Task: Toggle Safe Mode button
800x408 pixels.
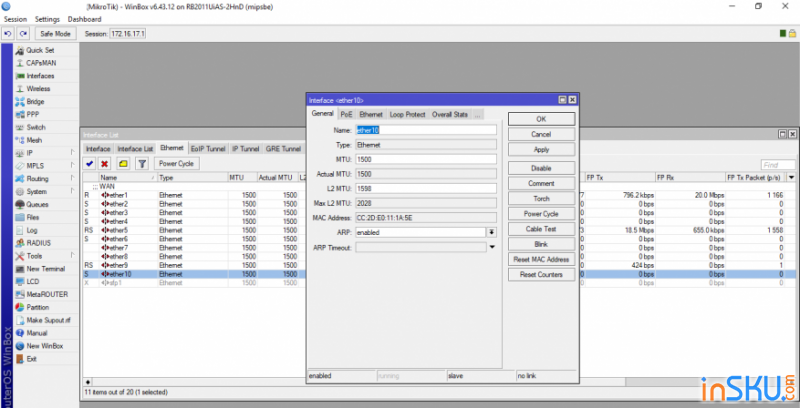Action: click(55, 34)
